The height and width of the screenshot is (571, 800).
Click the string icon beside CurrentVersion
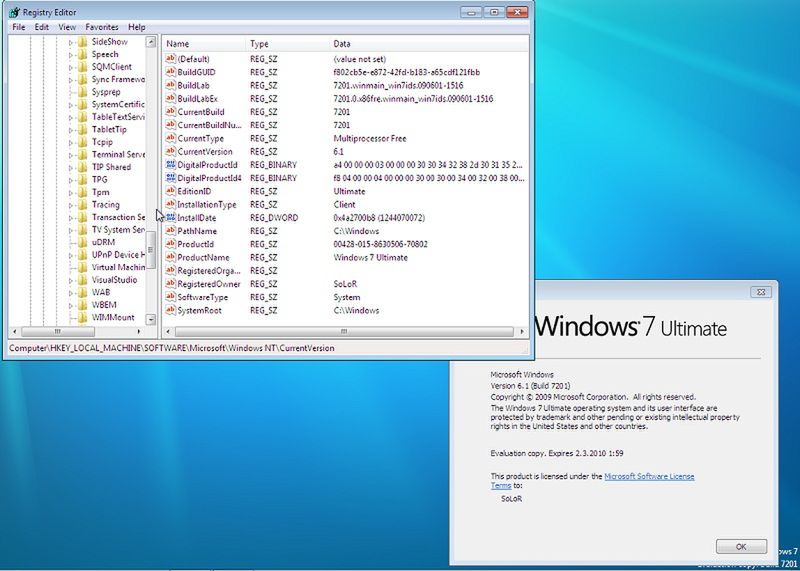170,152
